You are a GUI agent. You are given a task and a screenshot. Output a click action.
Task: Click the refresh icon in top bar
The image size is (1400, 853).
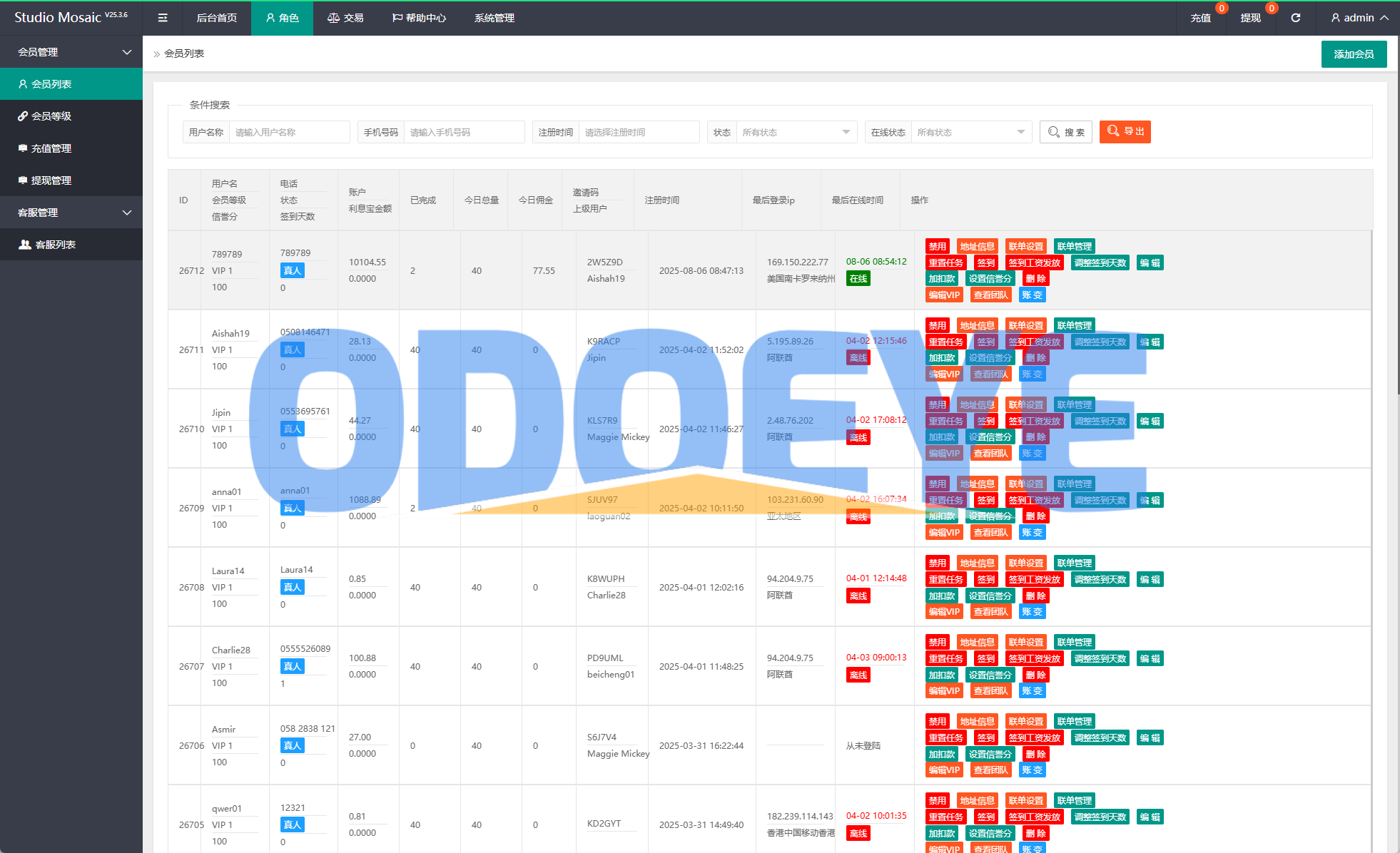1296,18
